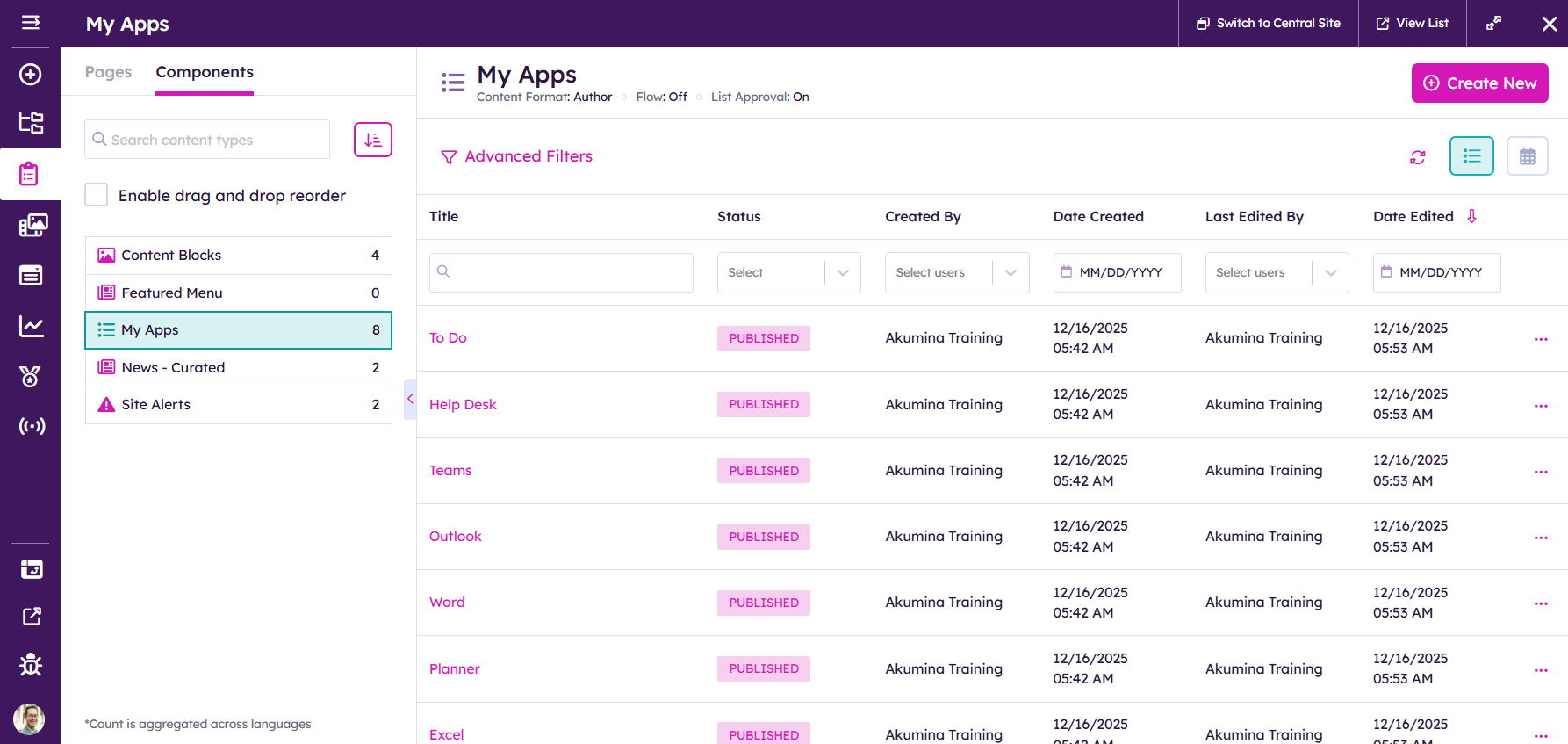This screenshot has height=744, width=1568.
Task: Enable drag and drop reorder checkbox
Action: tap(97, 195)
